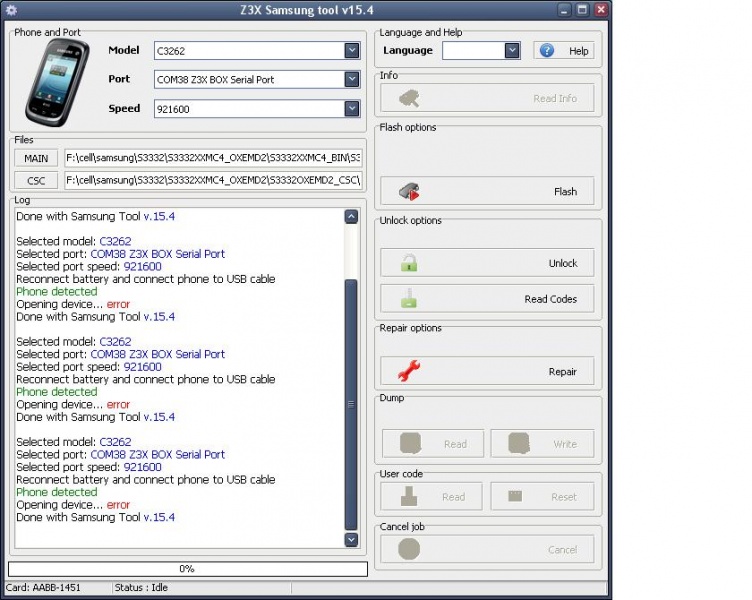Click the Unlock button label

click(563, 263)
